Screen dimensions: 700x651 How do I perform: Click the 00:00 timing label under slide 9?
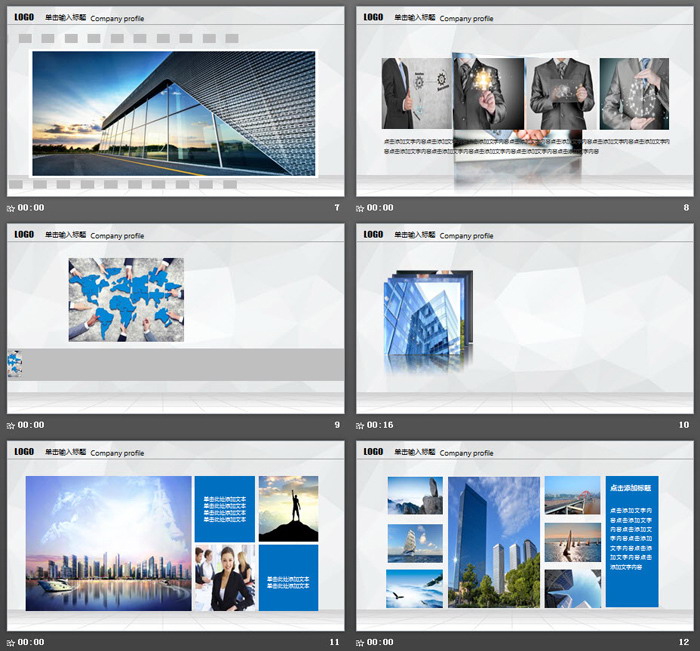[x=31, y=425]
